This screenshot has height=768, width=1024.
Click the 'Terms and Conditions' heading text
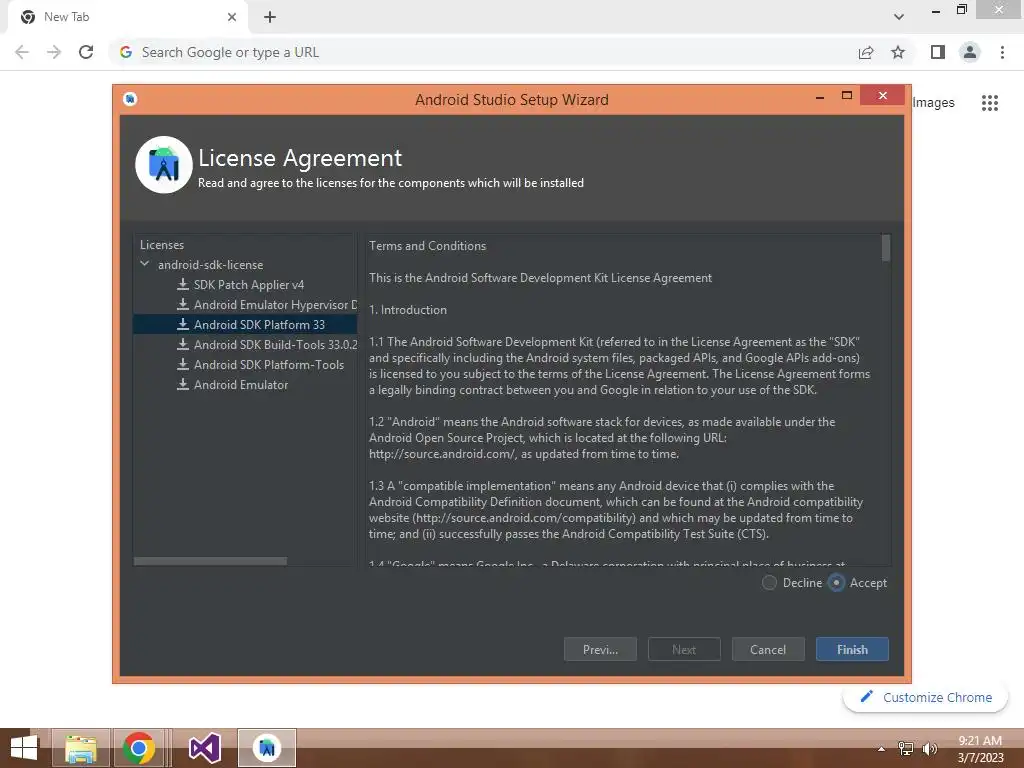[428, 246]
